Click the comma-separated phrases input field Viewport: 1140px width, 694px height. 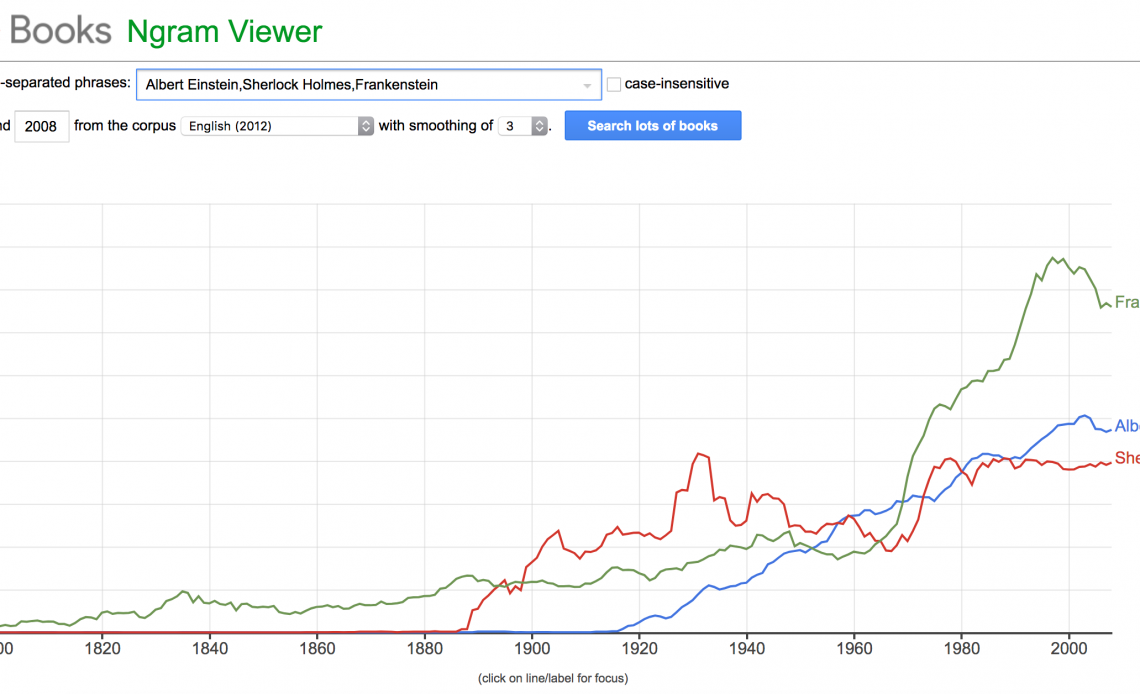[360, 85]
